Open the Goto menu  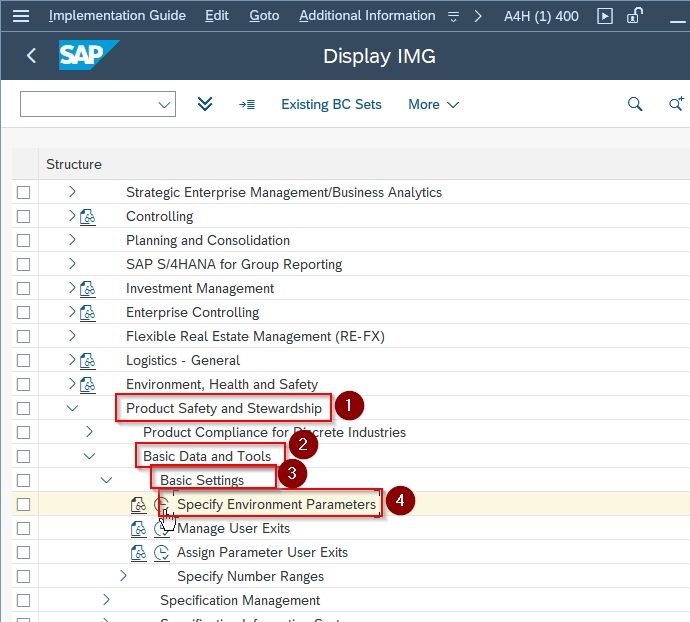(x=264, y=16)
